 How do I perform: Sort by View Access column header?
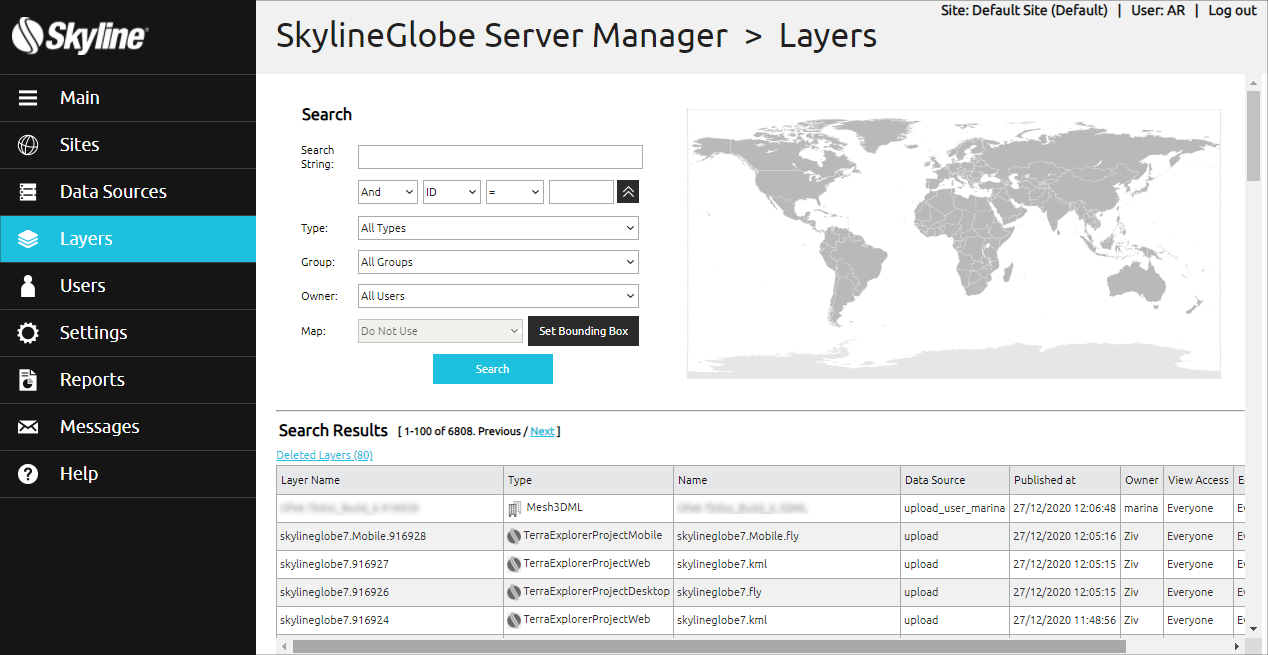1199,480
